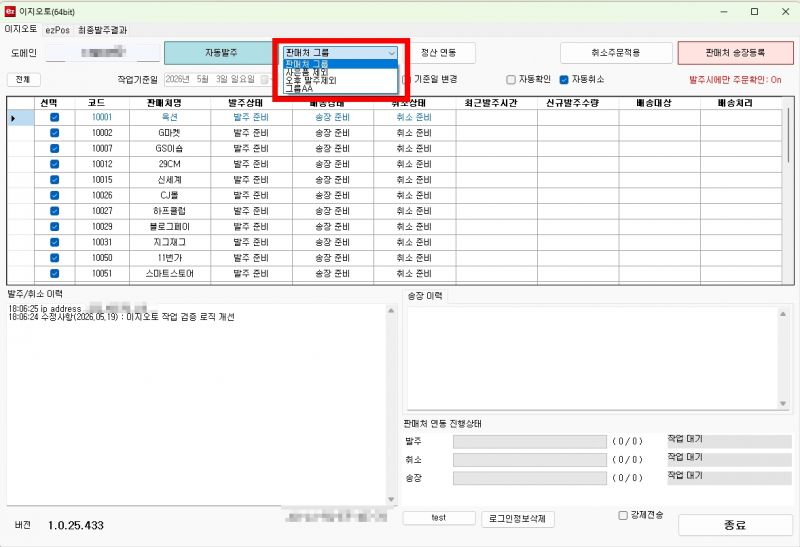Viewport: 800px width, 547px height.
Task: Click the 발주 progress bar
Action: point(530,441)
